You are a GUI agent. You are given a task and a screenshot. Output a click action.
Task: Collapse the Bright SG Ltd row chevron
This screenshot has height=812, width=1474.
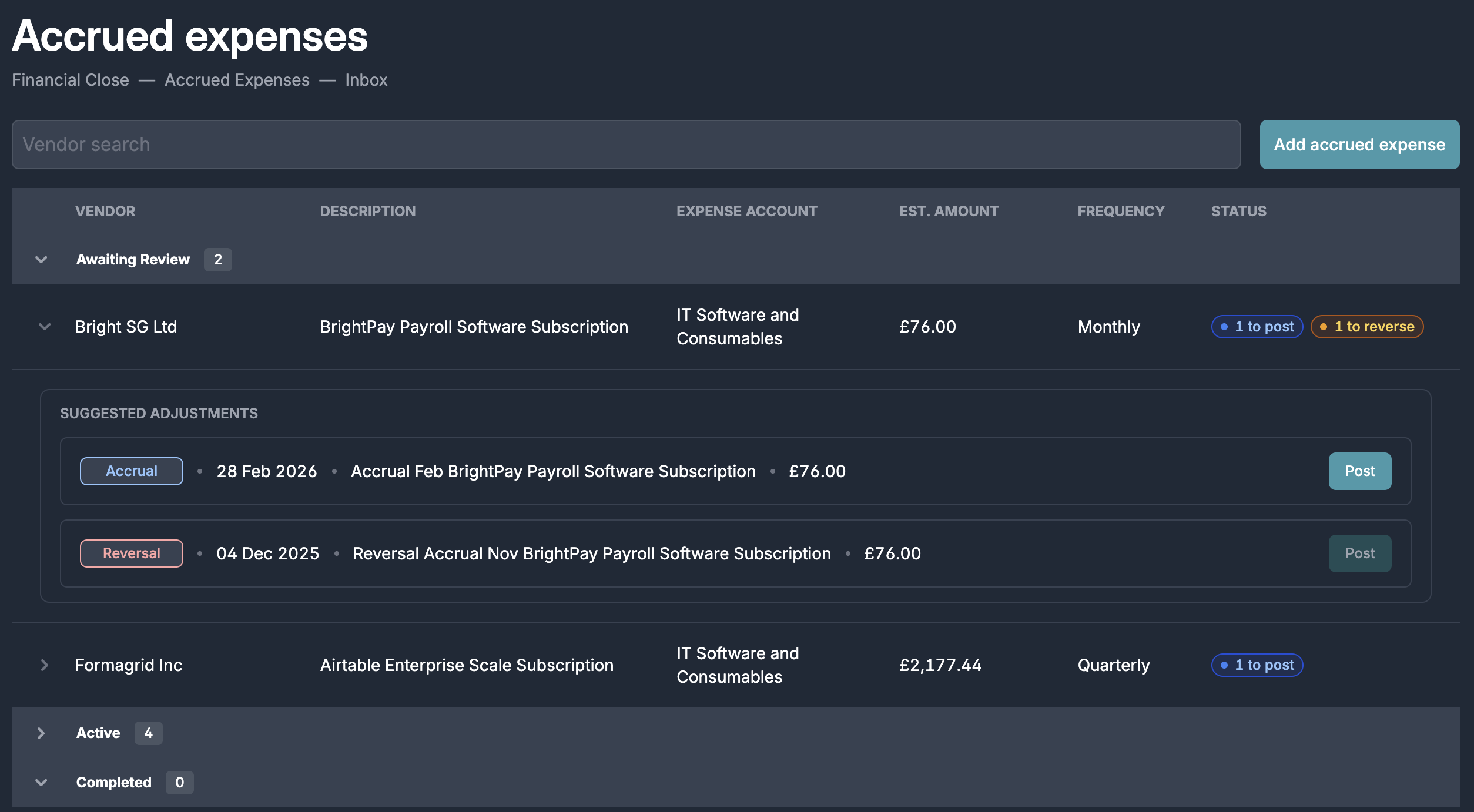(45, 326)
